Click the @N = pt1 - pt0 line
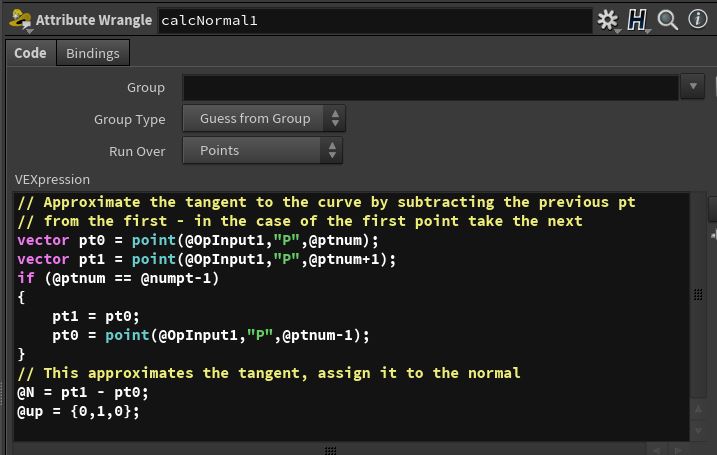Image resolution: width=717 pixels, height=455 pixels. click(x=83, y=392)
